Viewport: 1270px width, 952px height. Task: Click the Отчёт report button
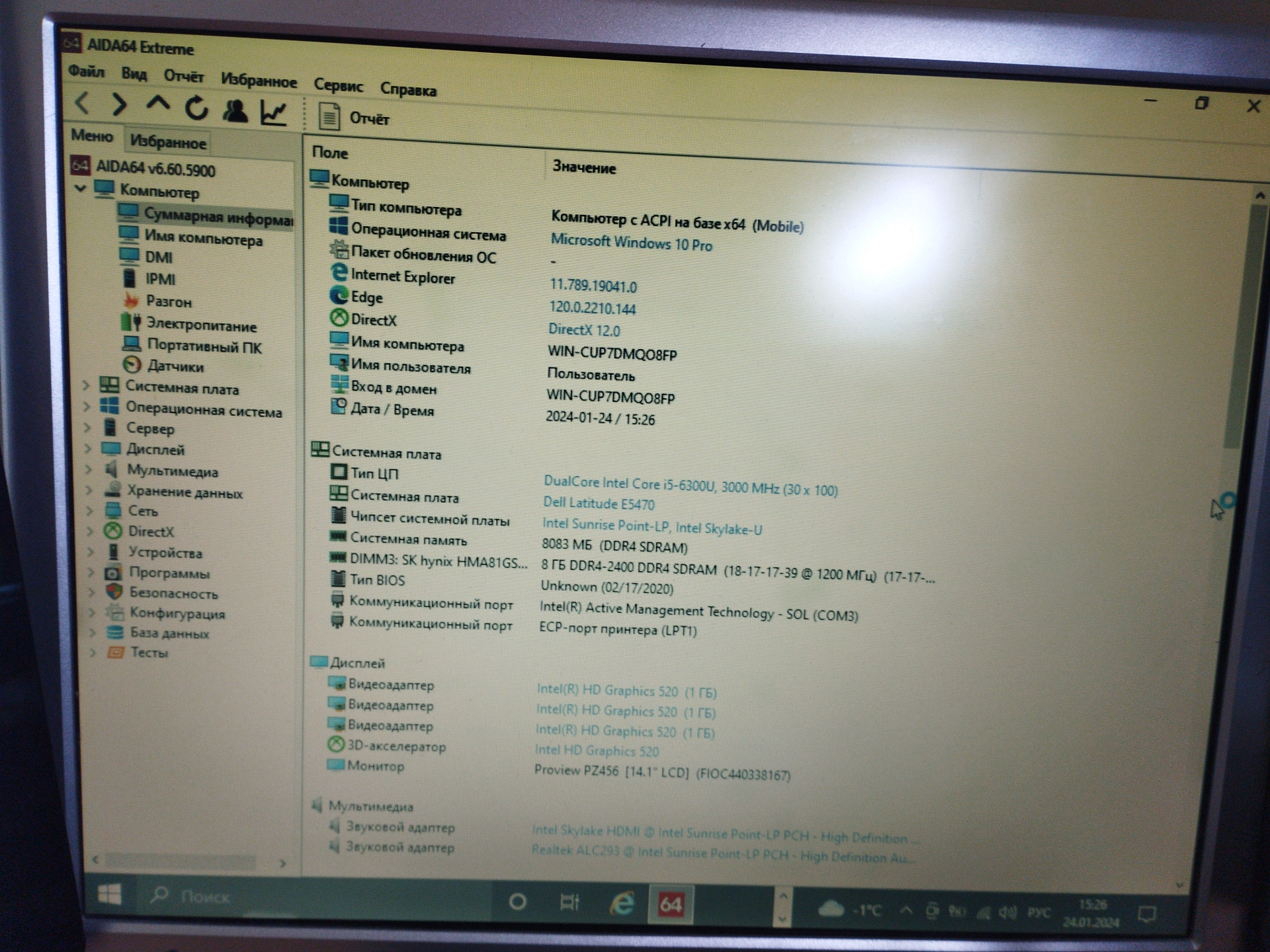pyautogui.click(x=354, y=117)
